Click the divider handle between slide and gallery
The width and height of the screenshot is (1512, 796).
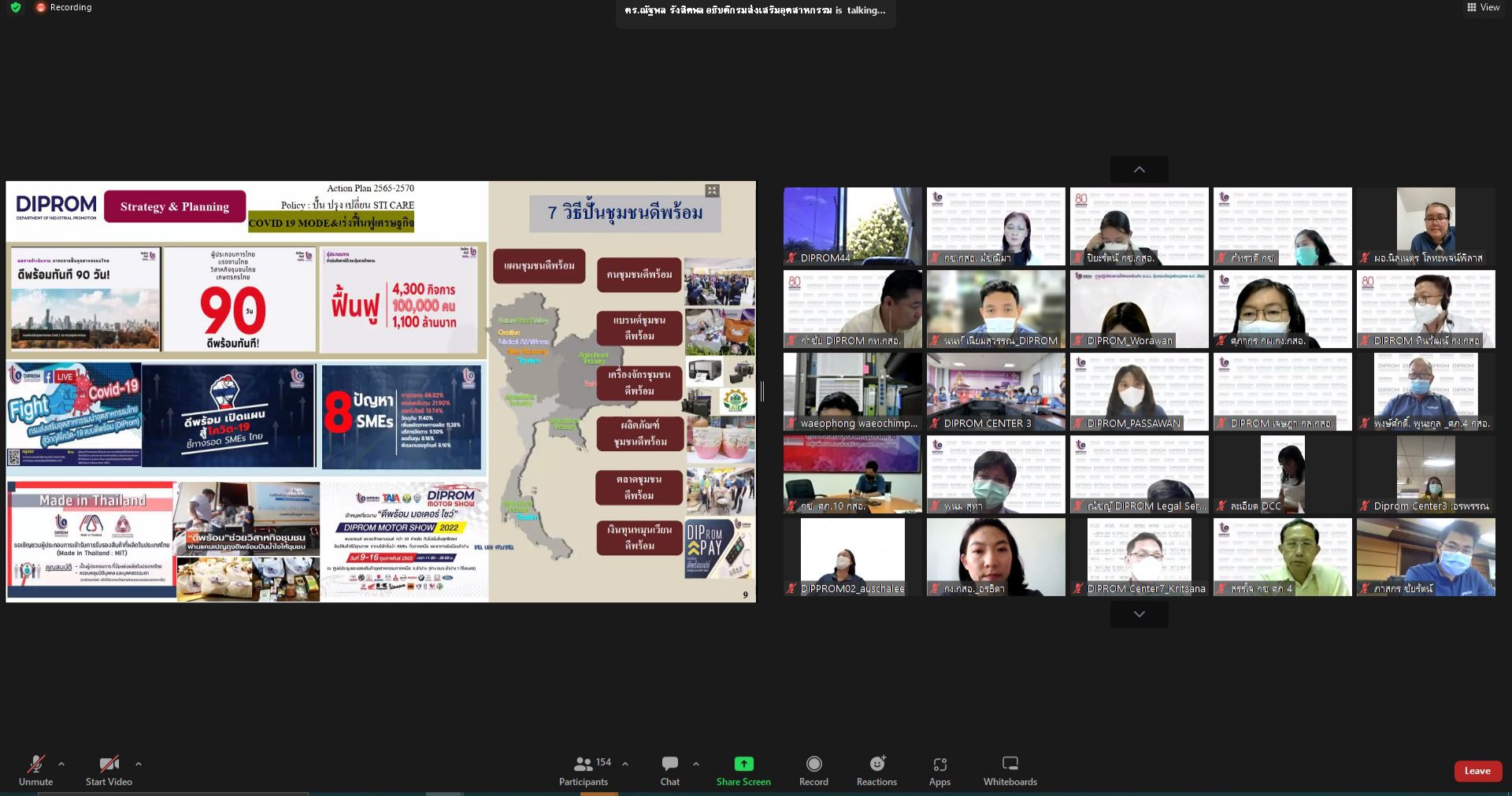click(762, 391)
